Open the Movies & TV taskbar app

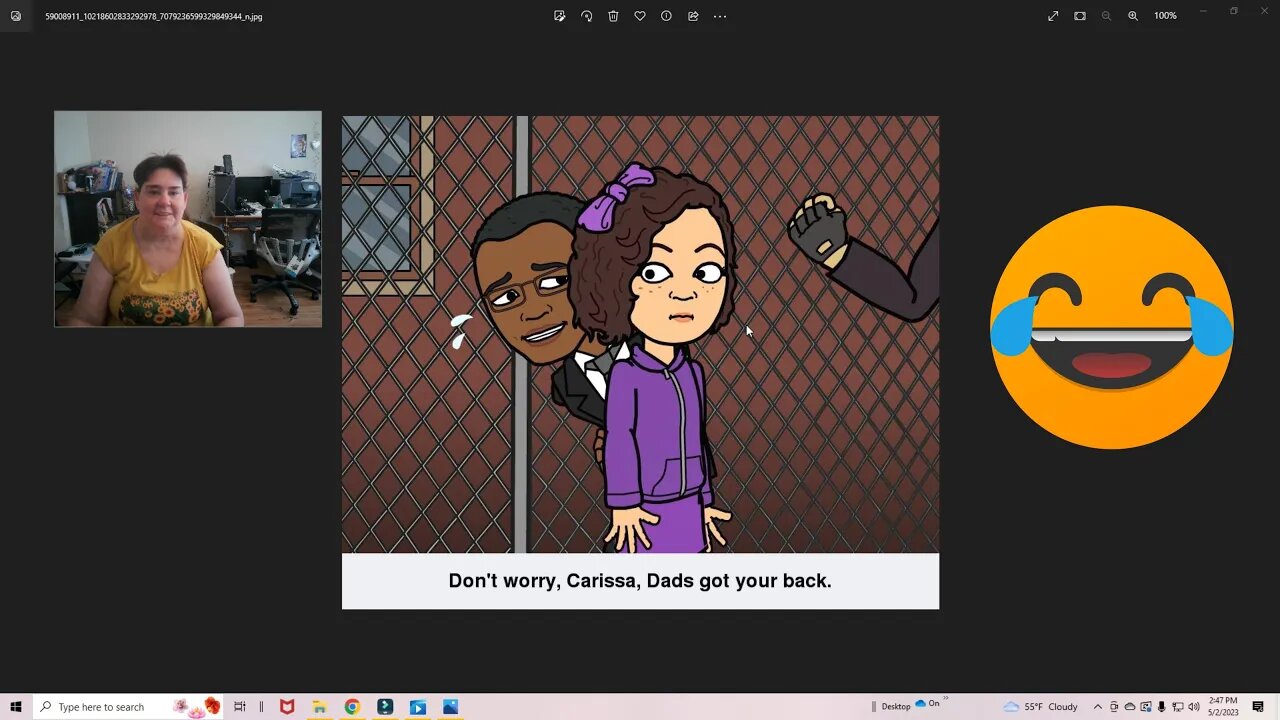tap(418, 707)
